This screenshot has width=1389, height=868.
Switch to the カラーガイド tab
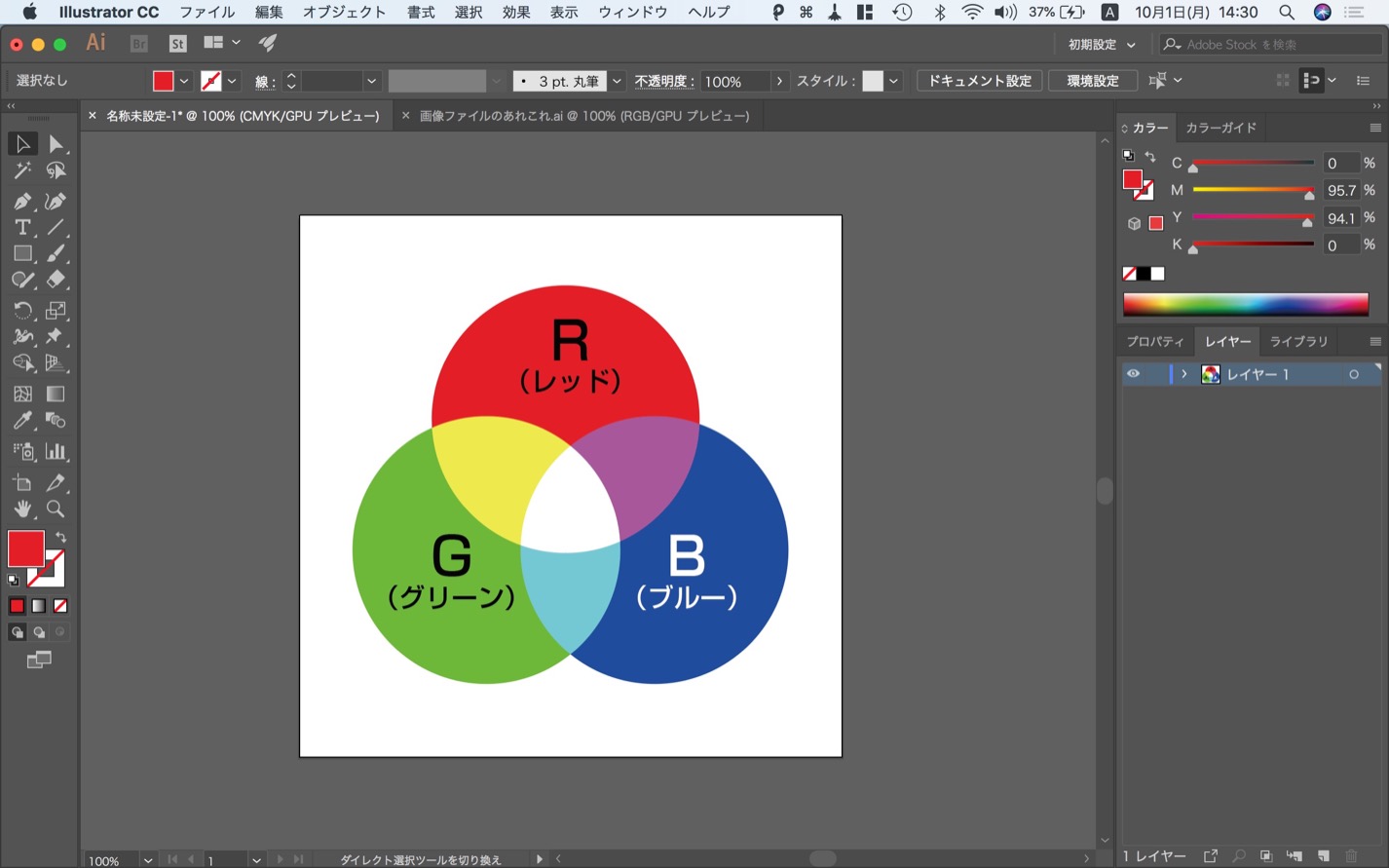(x=1220, y=128)
